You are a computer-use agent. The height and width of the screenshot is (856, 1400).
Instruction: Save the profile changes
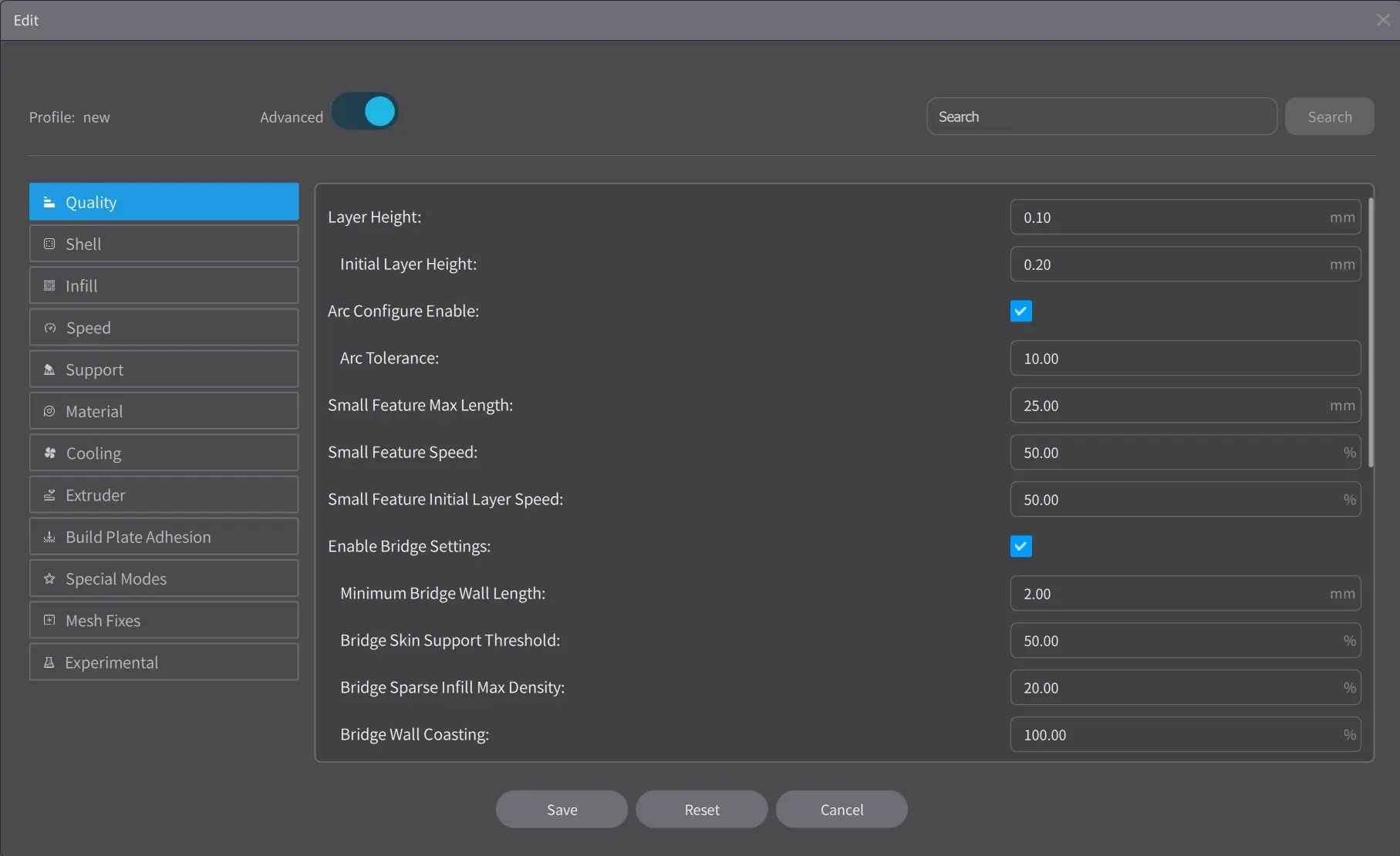[x=562, y=810]
